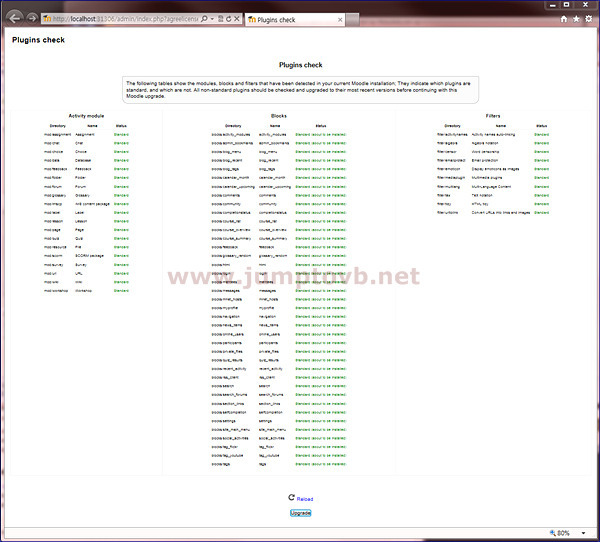Click 'calendar_upcoming' block name

tap(275, 187)
